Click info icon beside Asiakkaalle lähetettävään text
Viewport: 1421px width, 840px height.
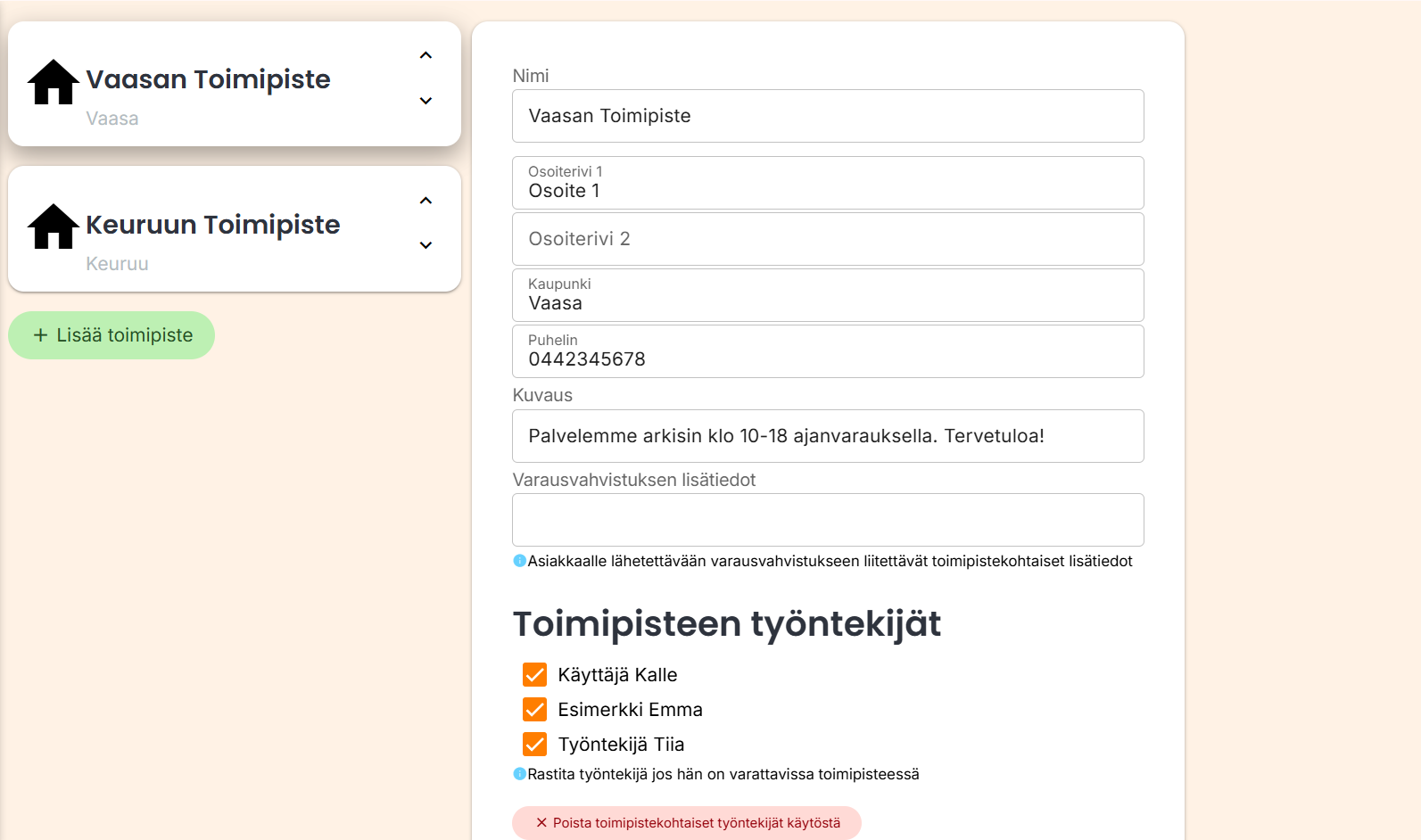(x=519, y=561)
